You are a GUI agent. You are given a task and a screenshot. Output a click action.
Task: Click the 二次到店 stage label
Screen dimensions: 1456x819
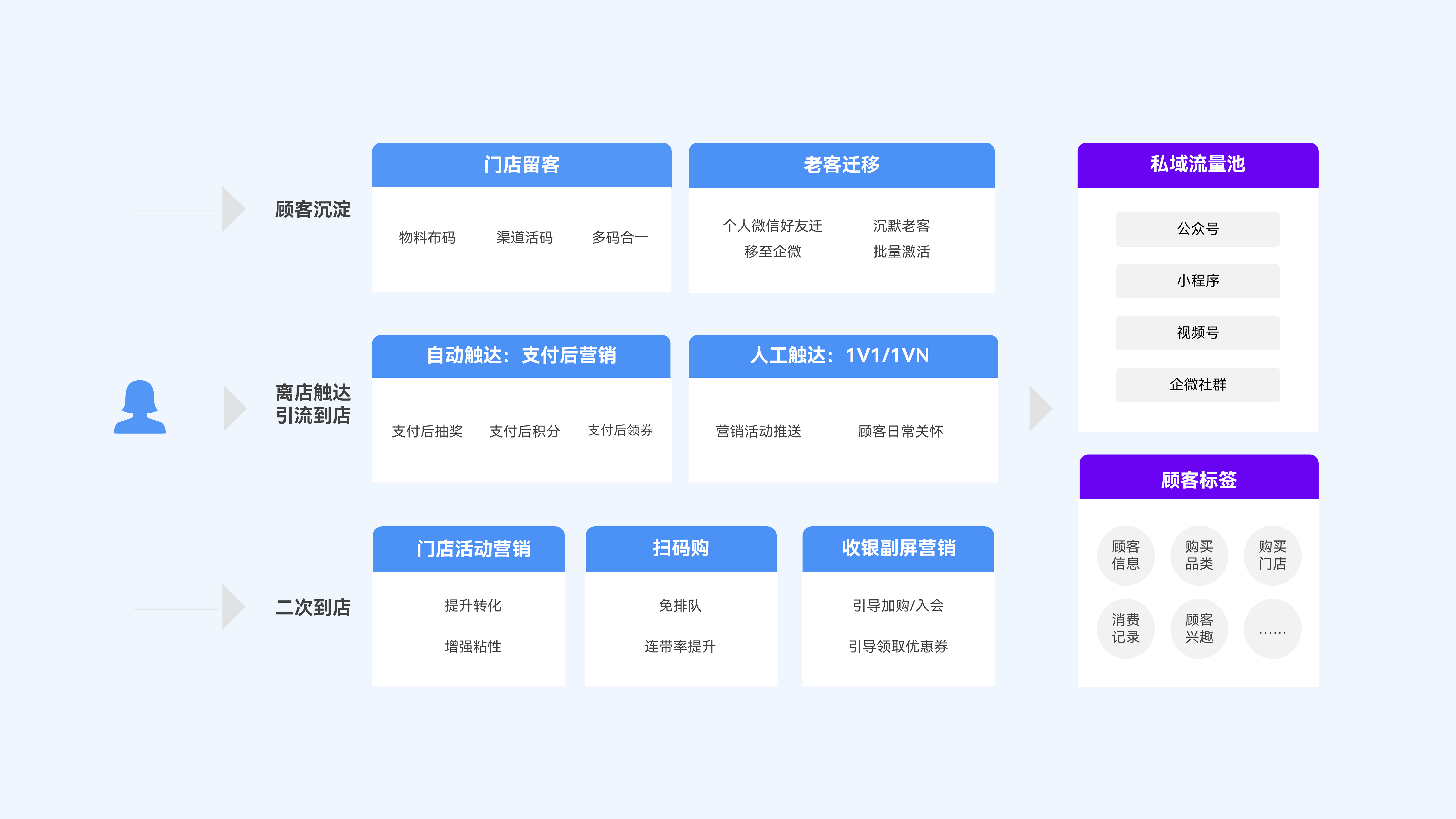click(313, 607)
